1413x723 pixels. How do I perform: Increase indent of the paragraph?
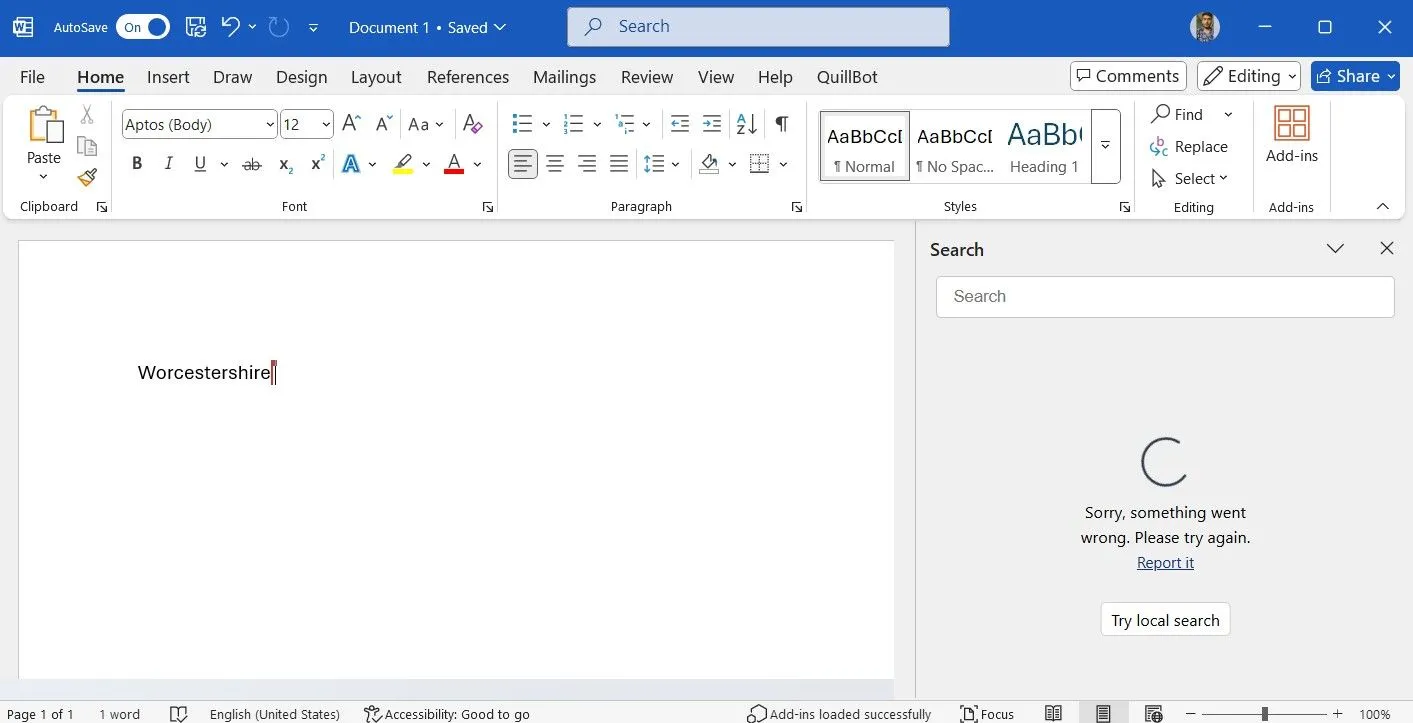[712, 124]
